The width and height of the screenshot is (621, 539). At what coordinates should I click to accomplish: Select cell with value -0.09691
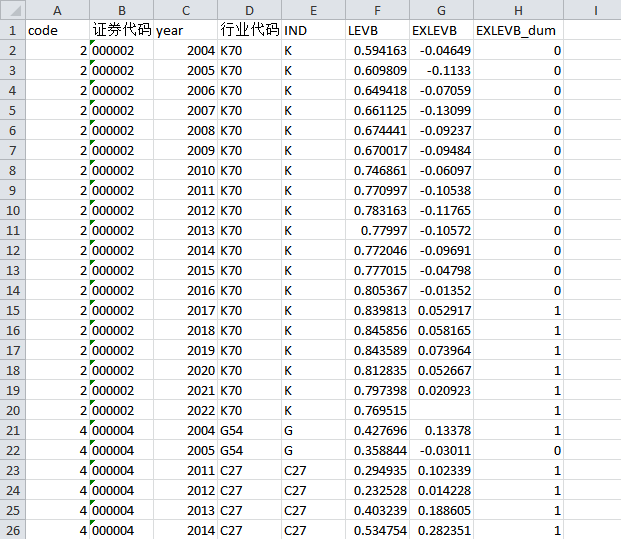click(x=441, y=250)
